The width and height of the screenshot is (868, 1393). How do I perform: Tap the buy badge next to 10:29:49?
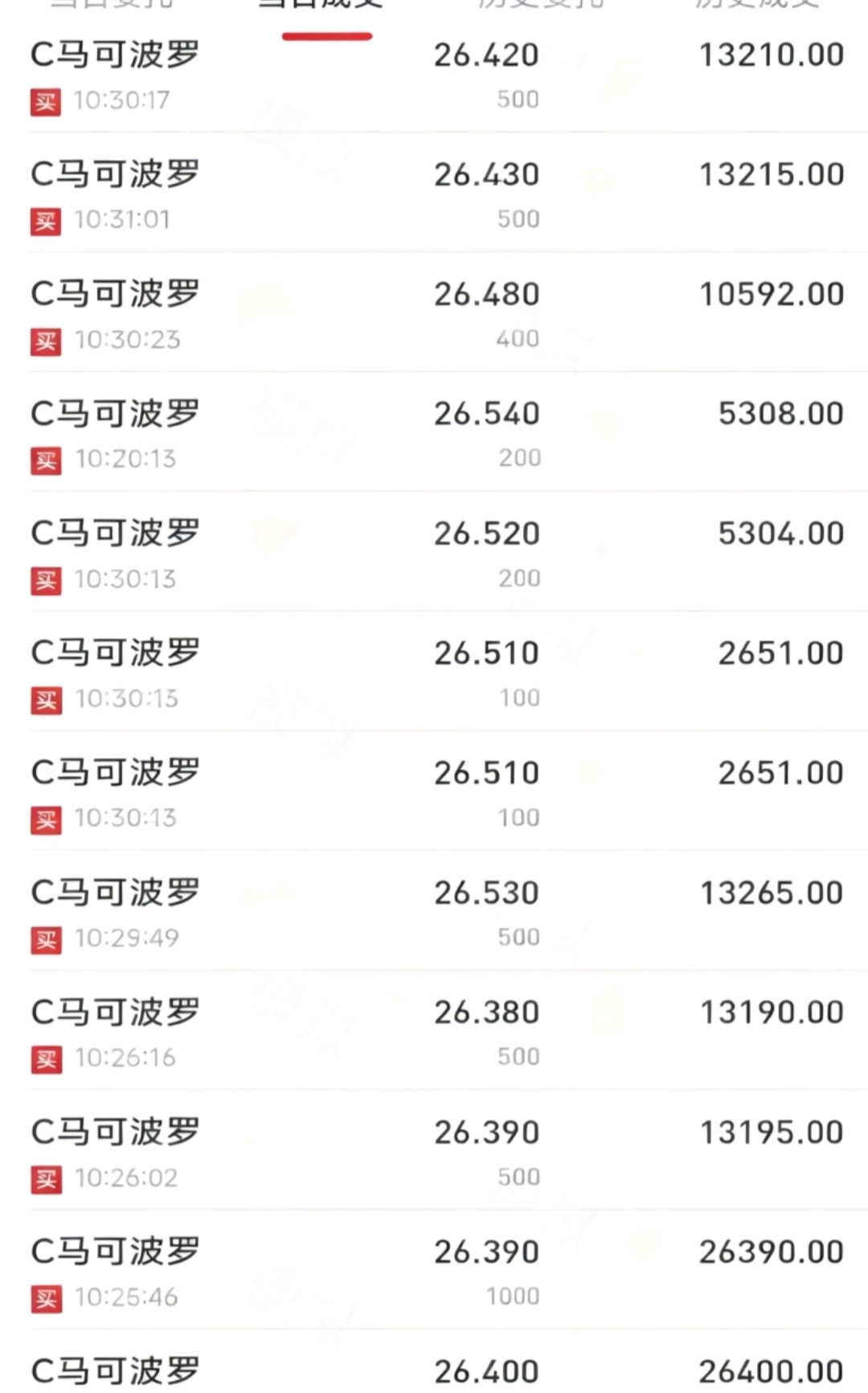46,940
